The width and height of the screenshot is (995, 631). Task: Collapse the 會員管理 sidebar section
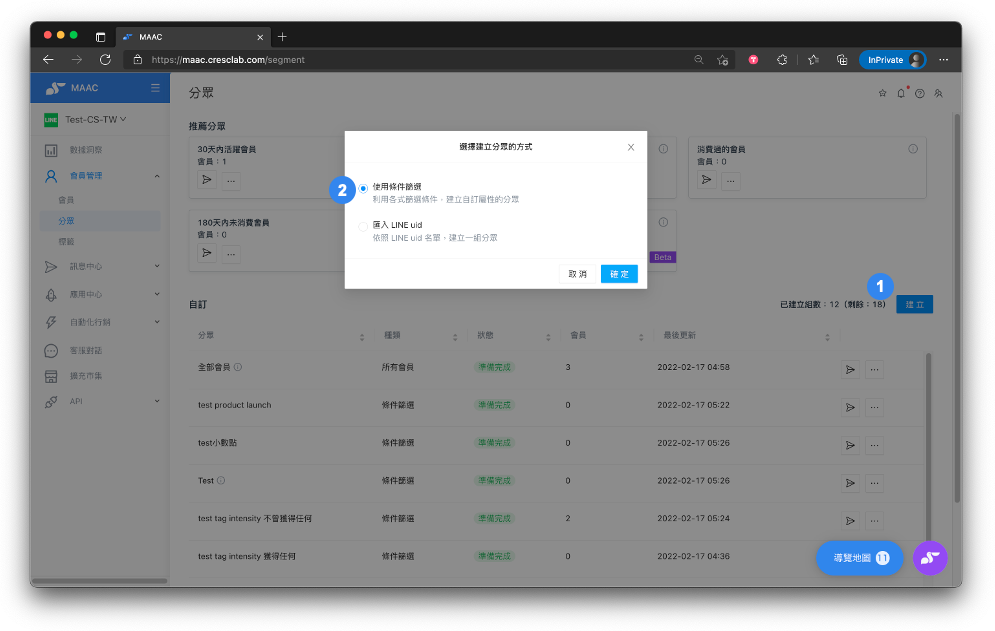[x=100, y=176]
